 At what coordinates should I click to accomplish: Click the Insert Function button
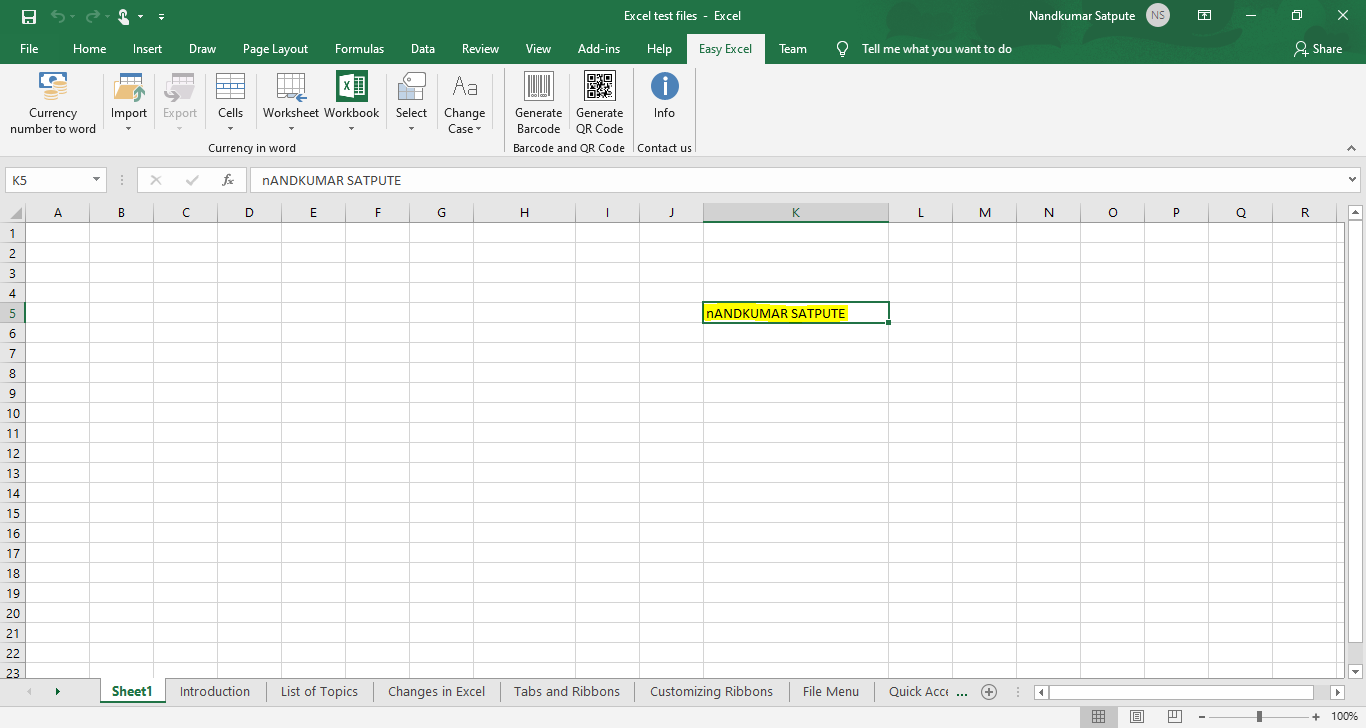click(x=227, y=180)
